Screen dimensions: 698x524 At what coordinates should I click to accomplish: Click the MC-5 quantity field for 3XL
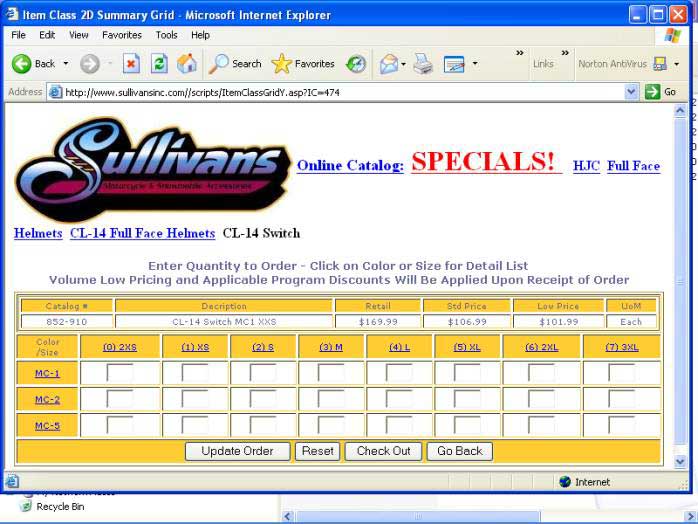pyautogui.click(x=622, y=425)
